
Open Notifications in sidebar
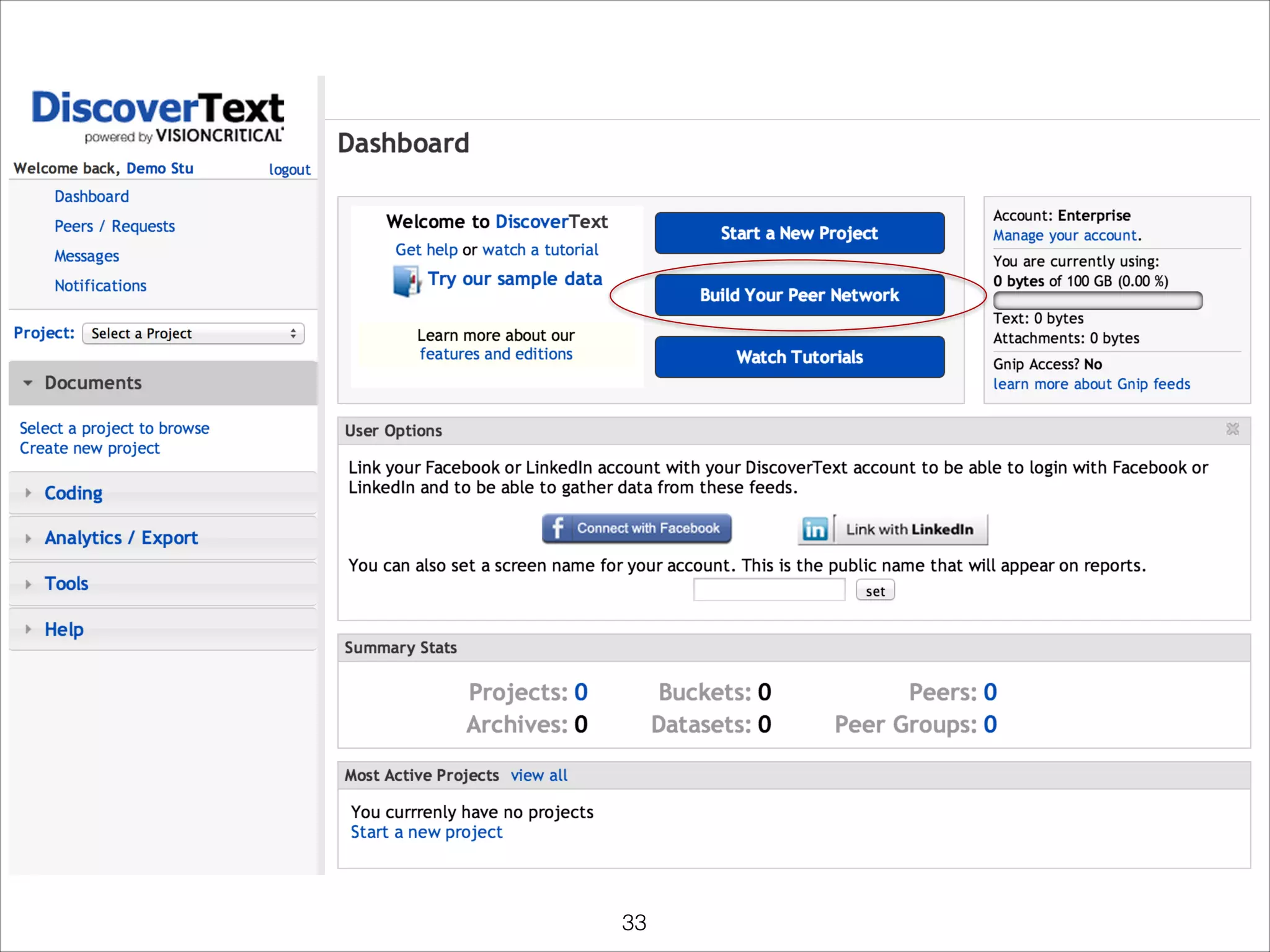pyautogui.click(x=100, y=286)
